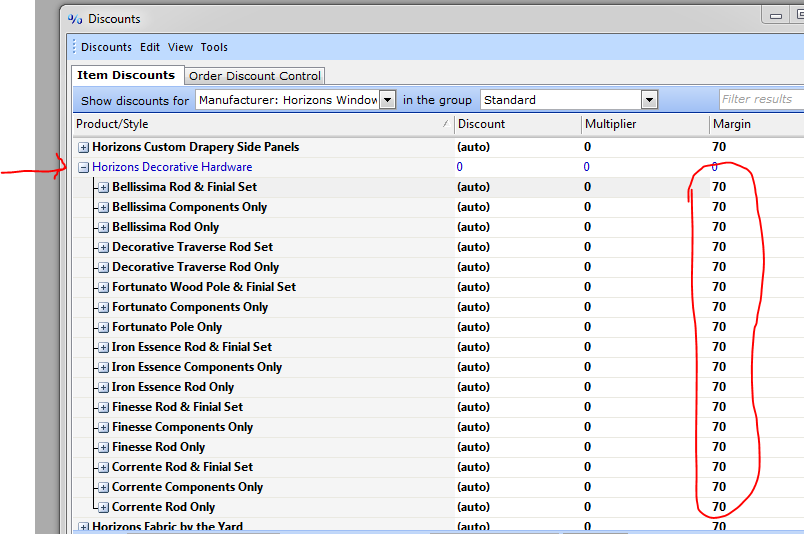Open the Edit menu

[150, 47]
